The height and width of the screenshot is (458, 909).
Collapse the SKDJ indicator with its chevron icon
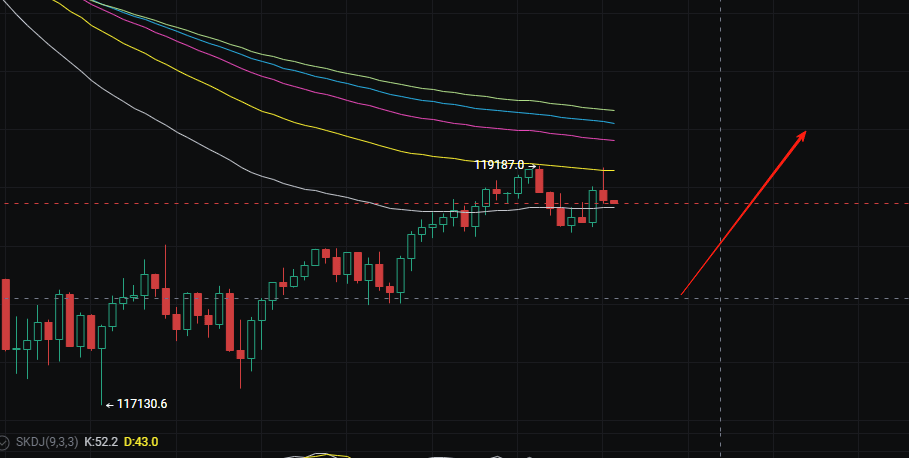[3, 442]
